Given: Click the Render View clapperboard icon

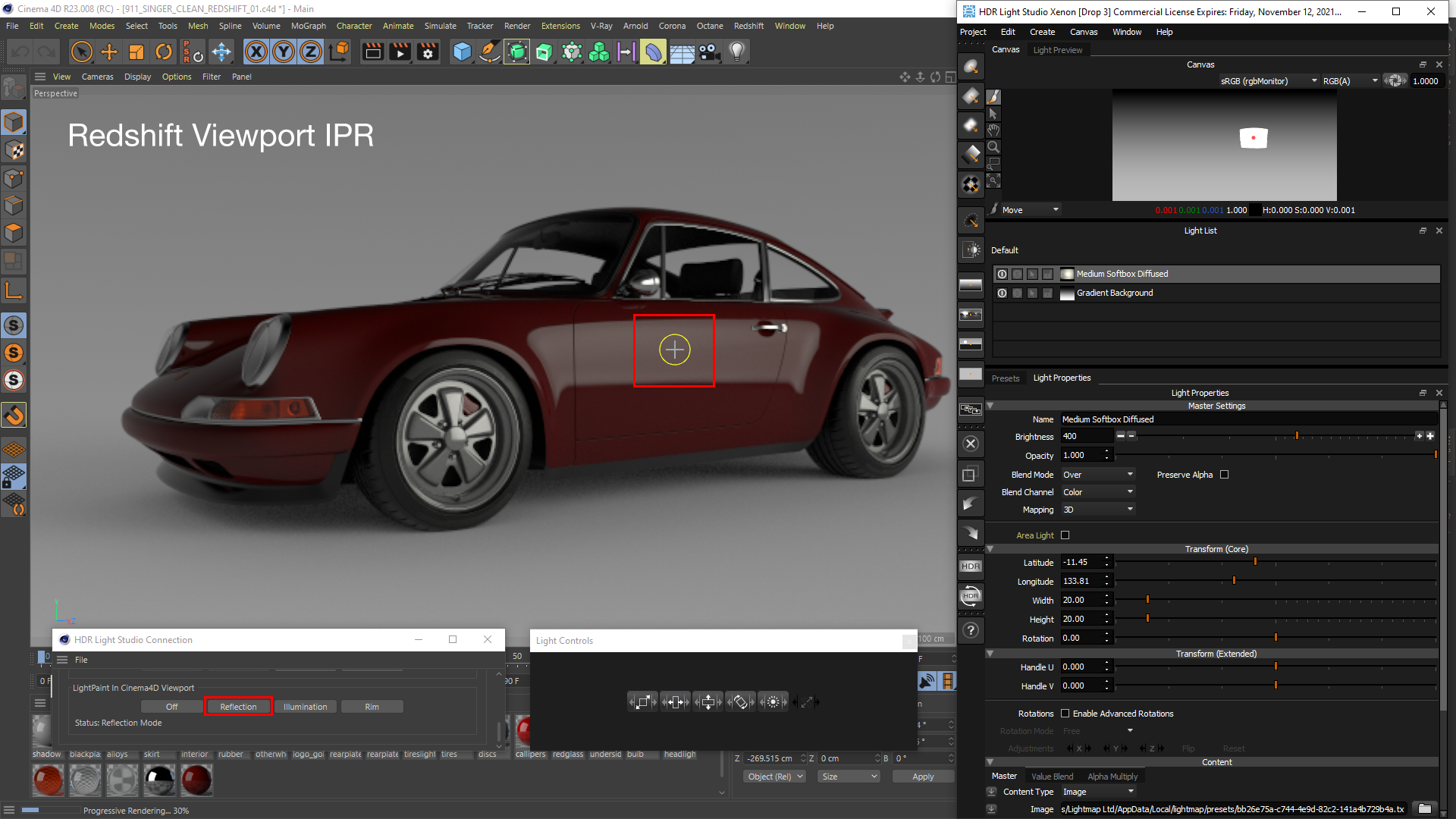Looking at the screenshot, I should tap(372, 52).
